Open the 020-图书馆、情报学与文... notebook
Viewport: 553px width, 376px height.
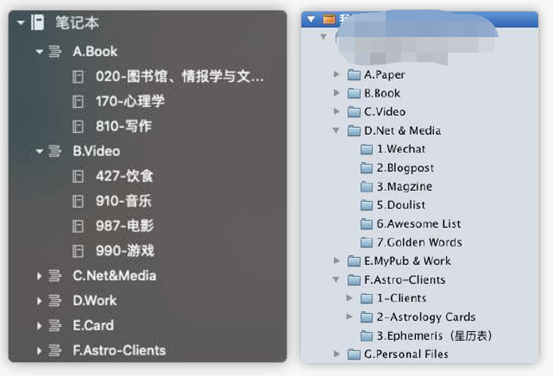click(180, 77)
